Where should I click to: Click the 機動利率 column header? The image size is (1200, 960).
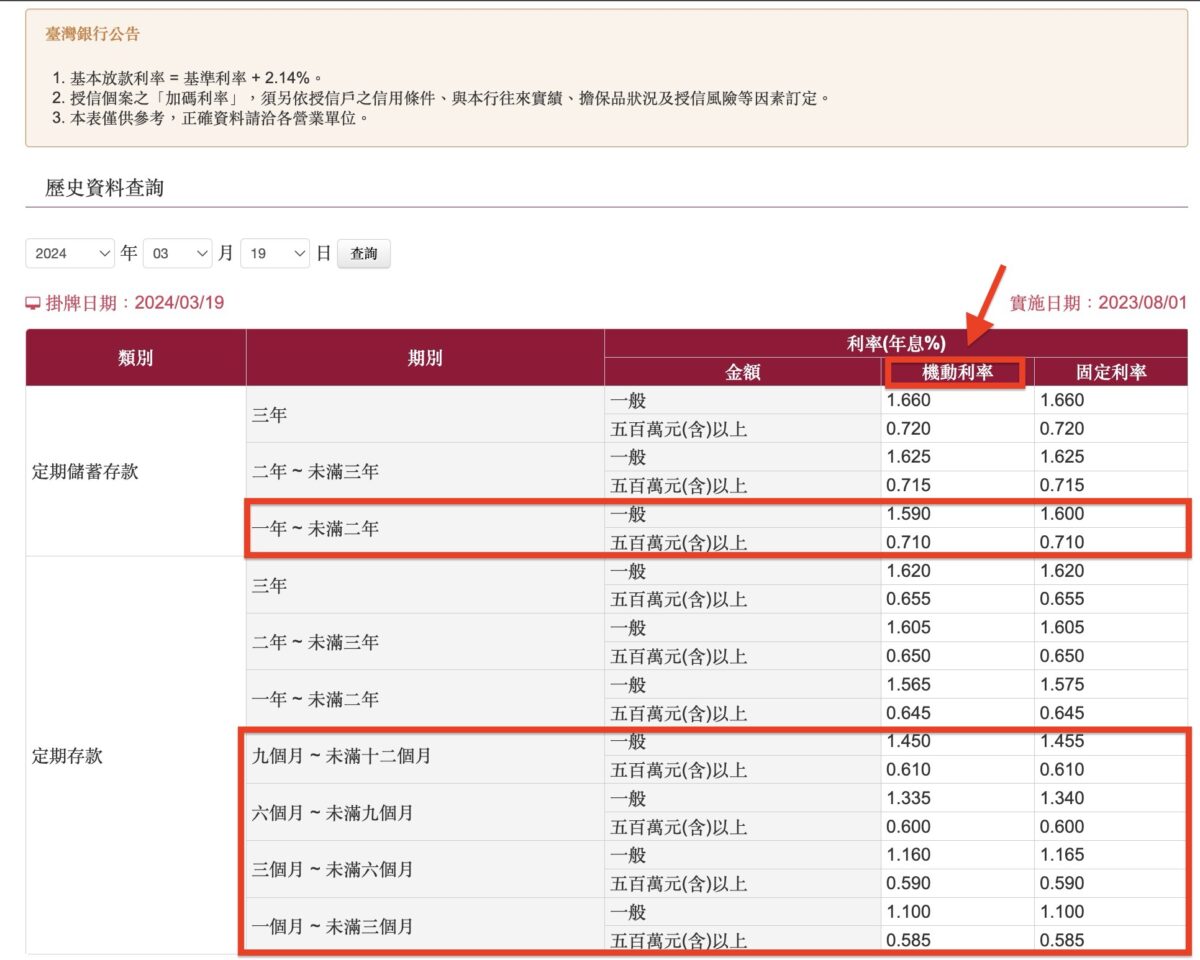[957, 372]
